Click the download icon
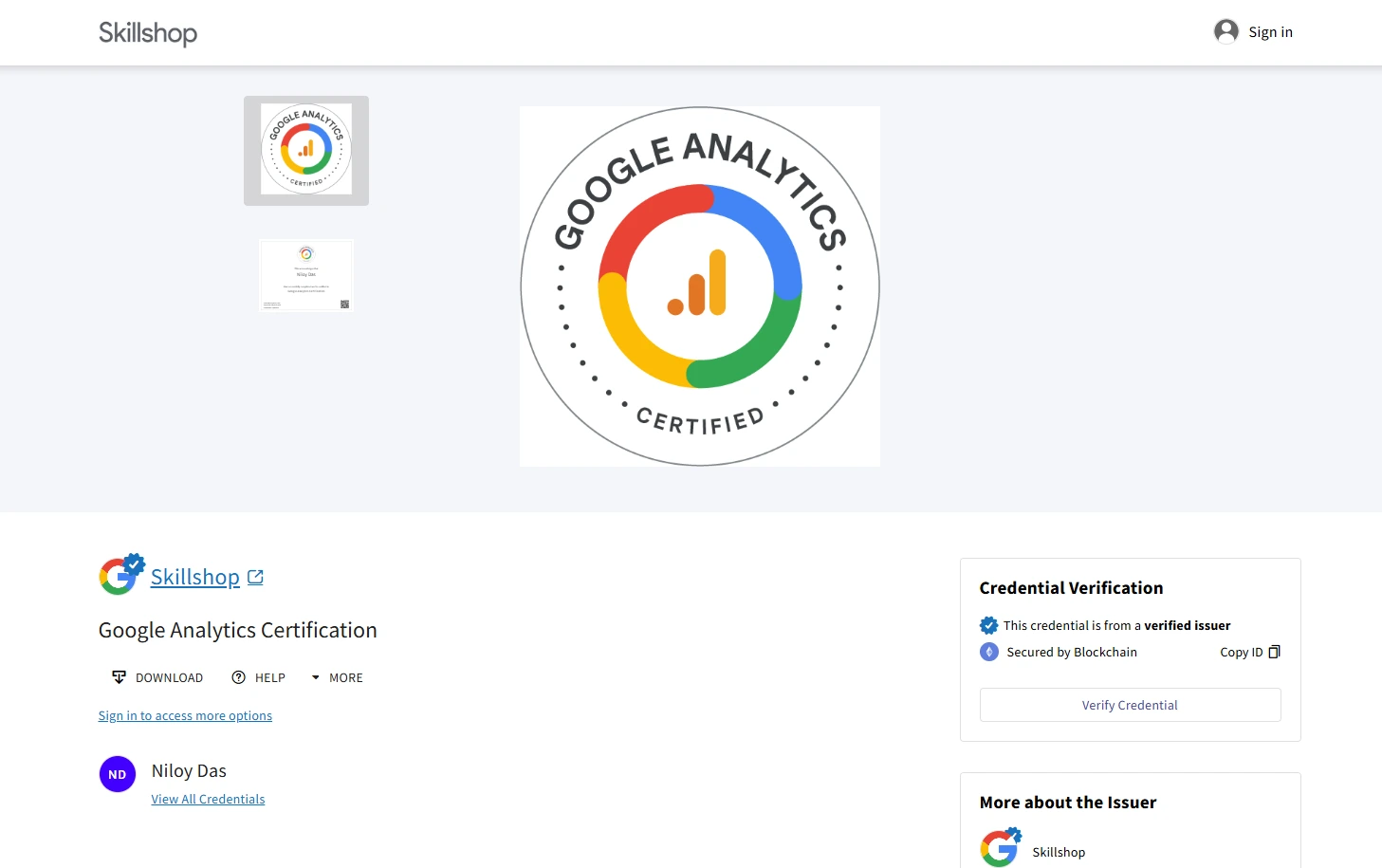1382x868 pixels. [x=119, y=677]
